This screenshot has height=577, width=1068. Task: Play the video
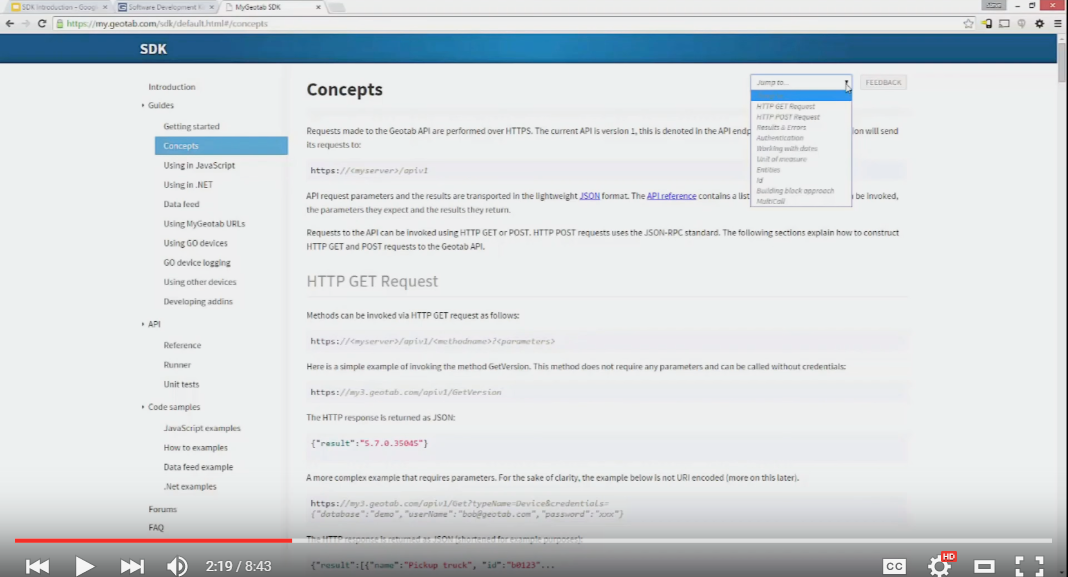[85, 566]
